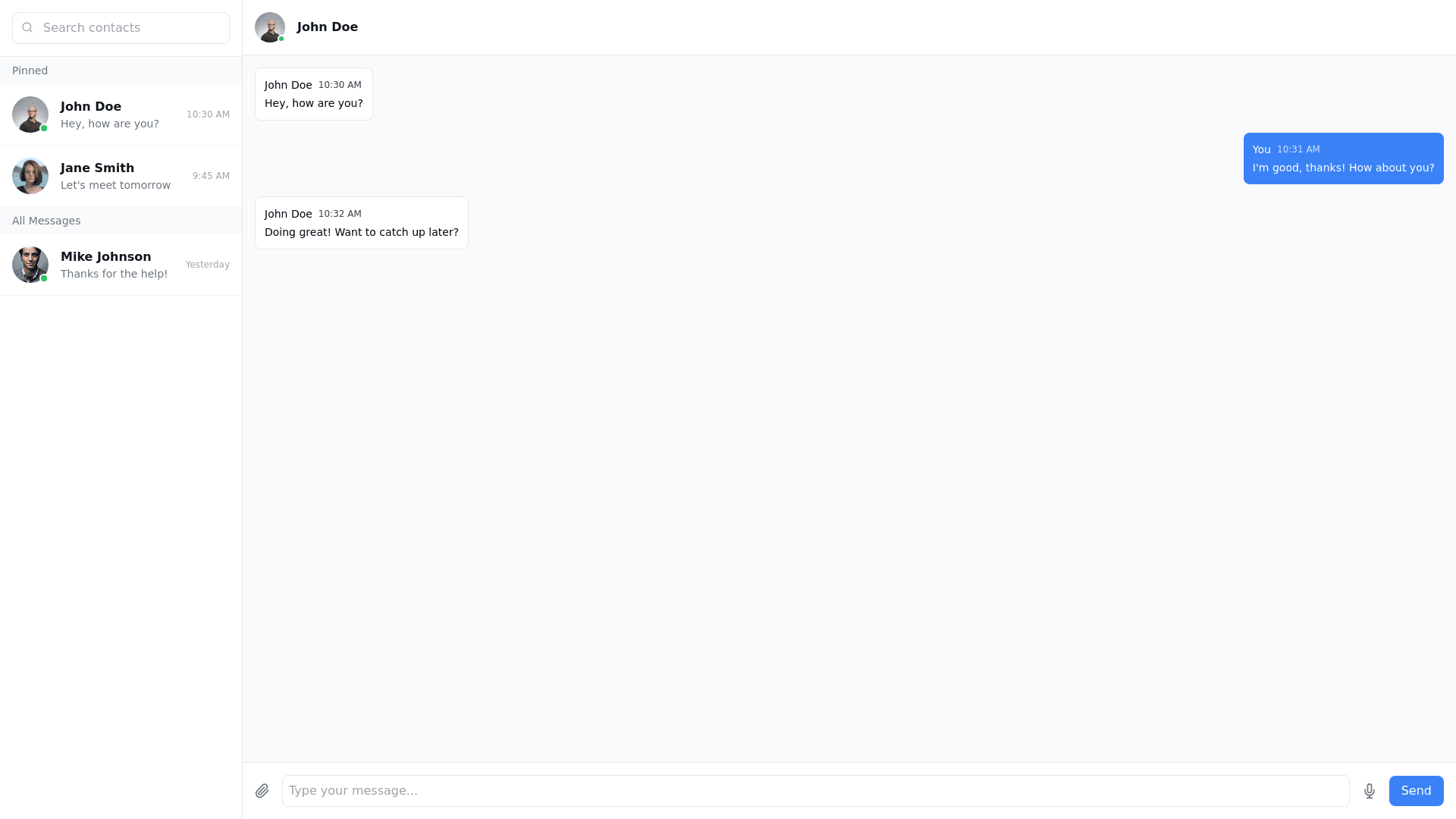
Task: Click the search magnifier icon
Action: 28,28
